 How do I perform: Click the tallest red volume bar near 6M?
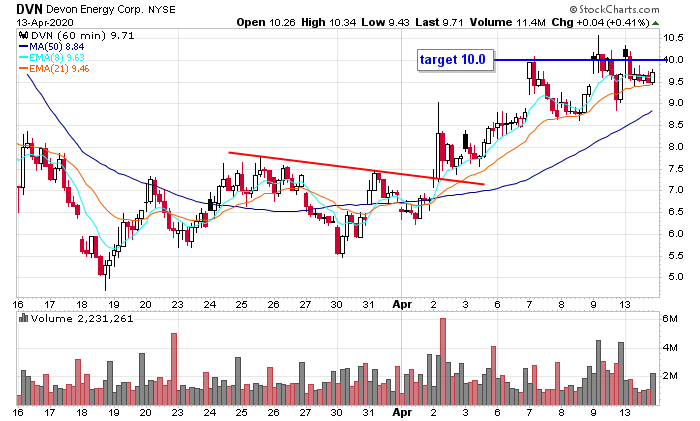[443, 362]
